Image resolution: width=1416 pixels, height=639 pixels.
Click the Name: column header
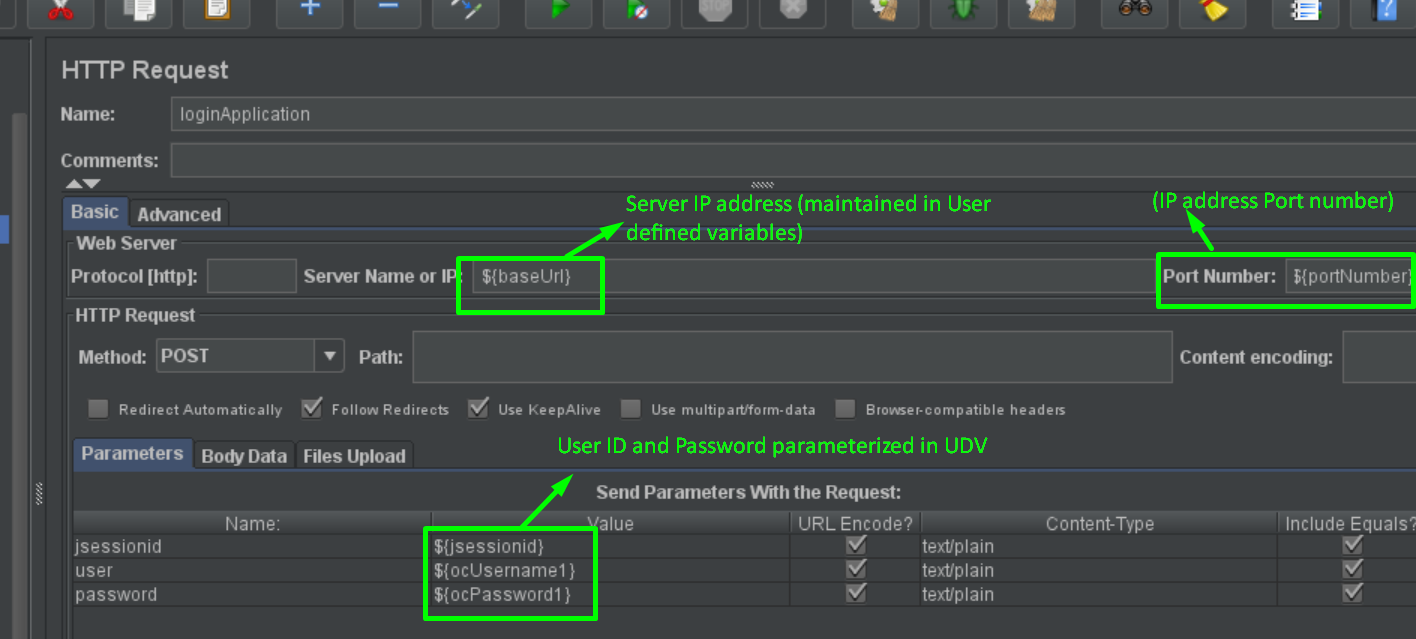252,524
